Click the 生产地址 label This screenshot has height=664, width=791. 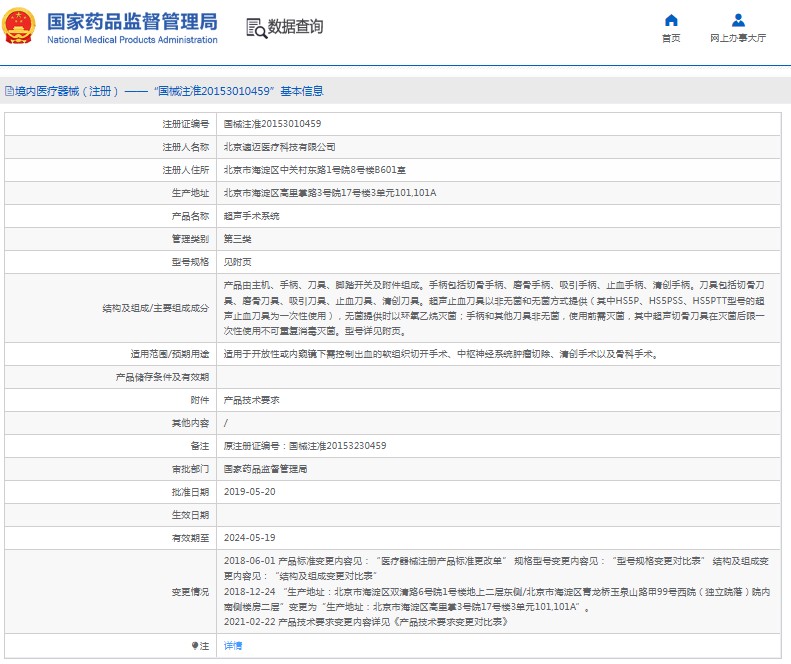(190, 193)
